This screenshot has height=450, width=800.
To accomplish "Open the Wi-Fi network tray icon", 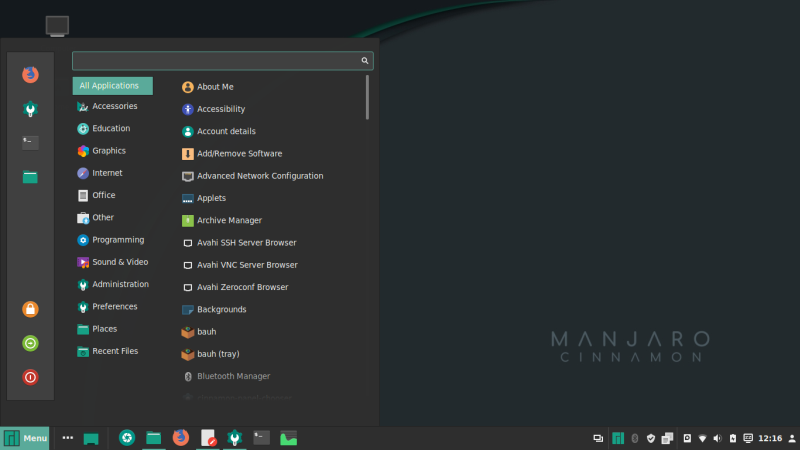I will (703, 438).
